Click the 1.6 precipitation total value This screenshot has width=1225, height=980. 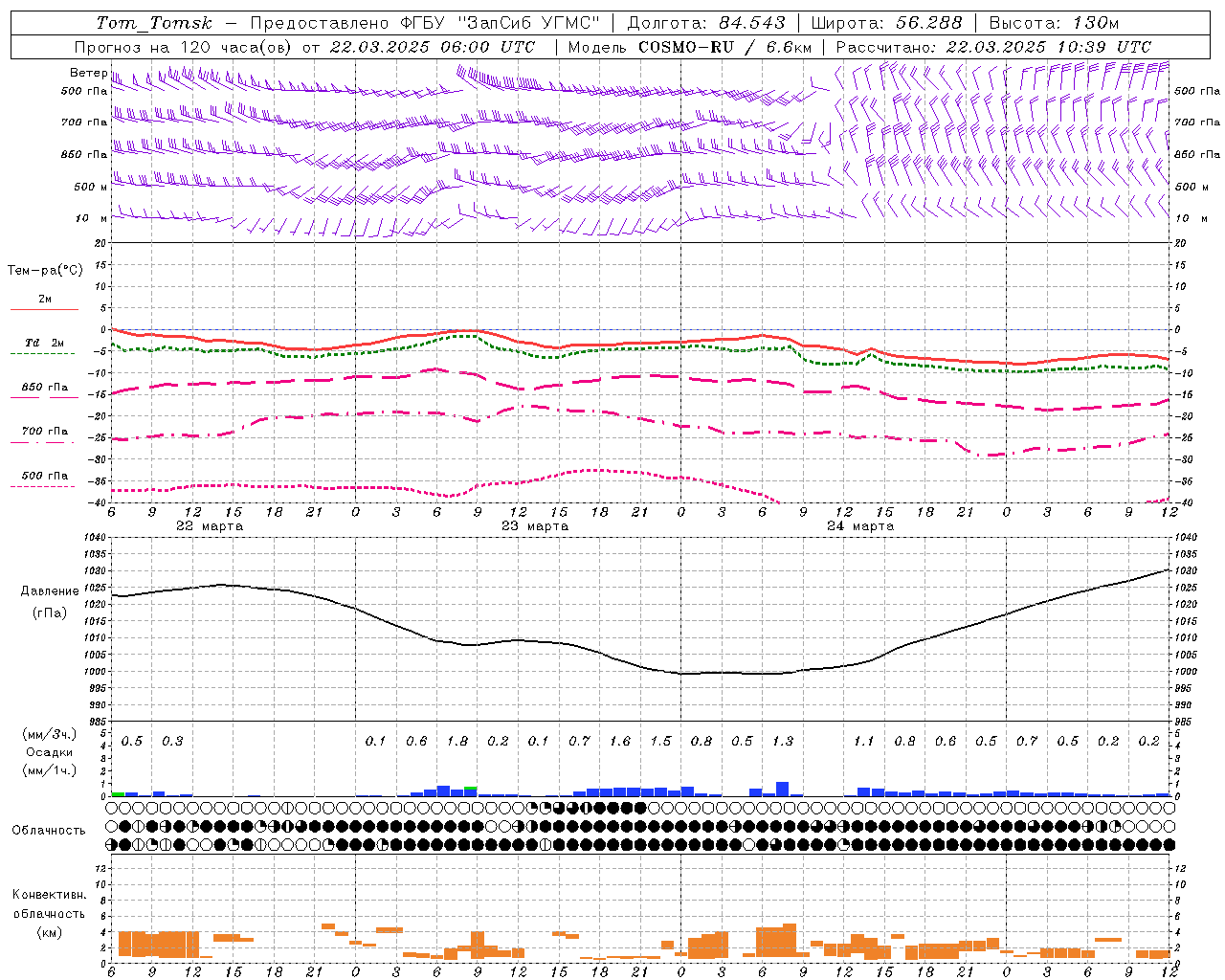(620, 742)
